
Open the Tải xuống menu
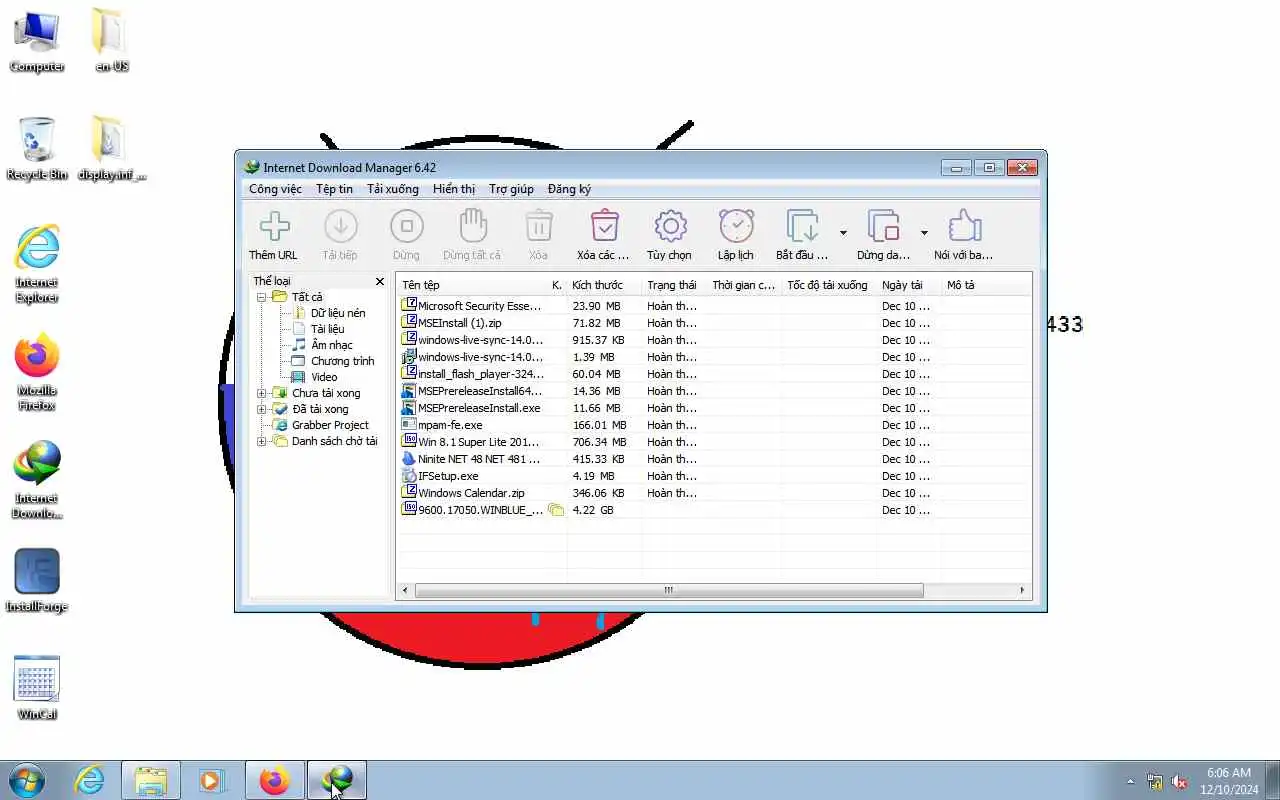pyautogui.click(x=393, y=189)
